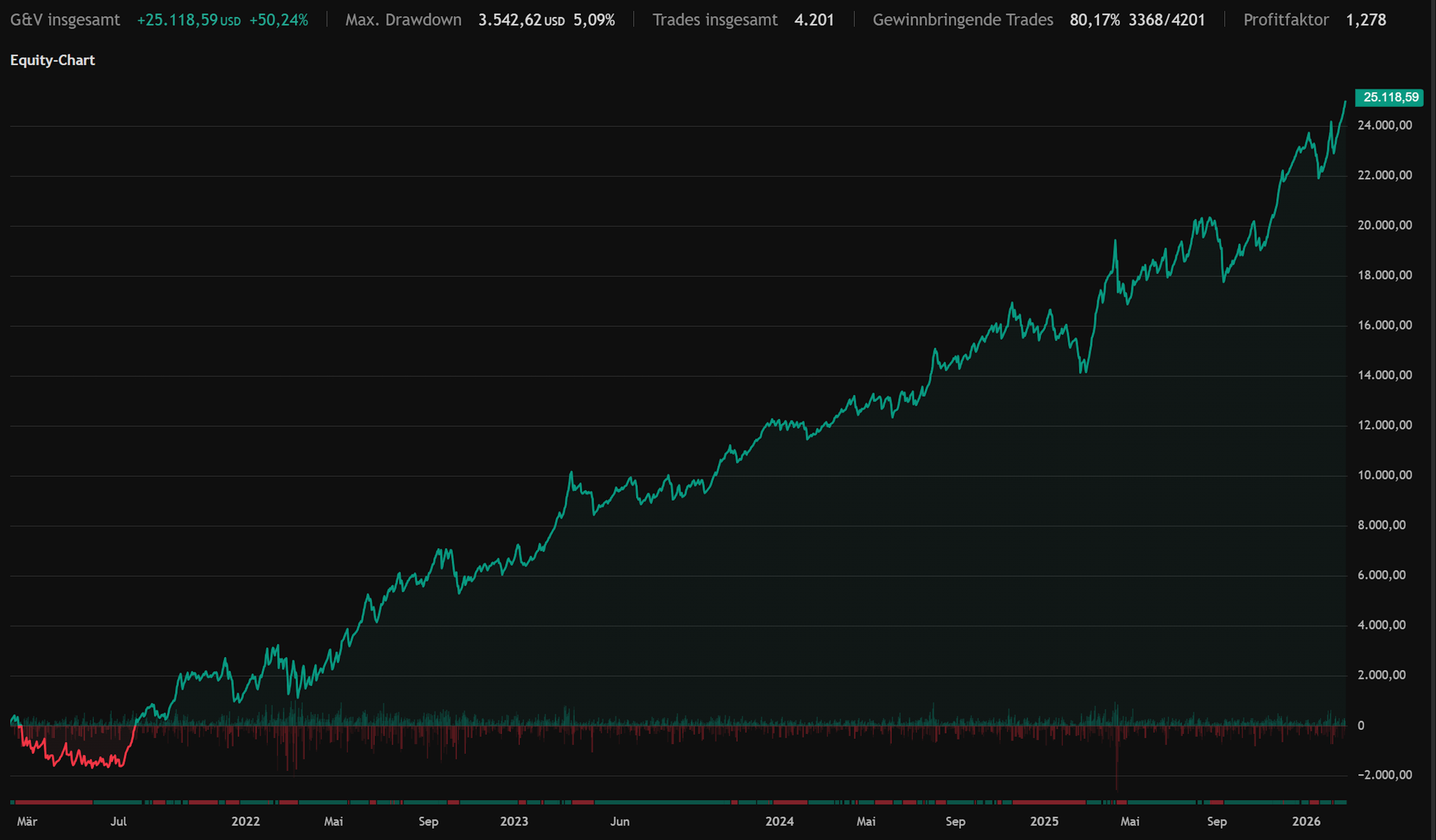Image resolution: width=1436 pixels, height=840 pixels.
Task: Click the +50,24% percentage gain
Action: pyautogui.click(x=279, y=20)
